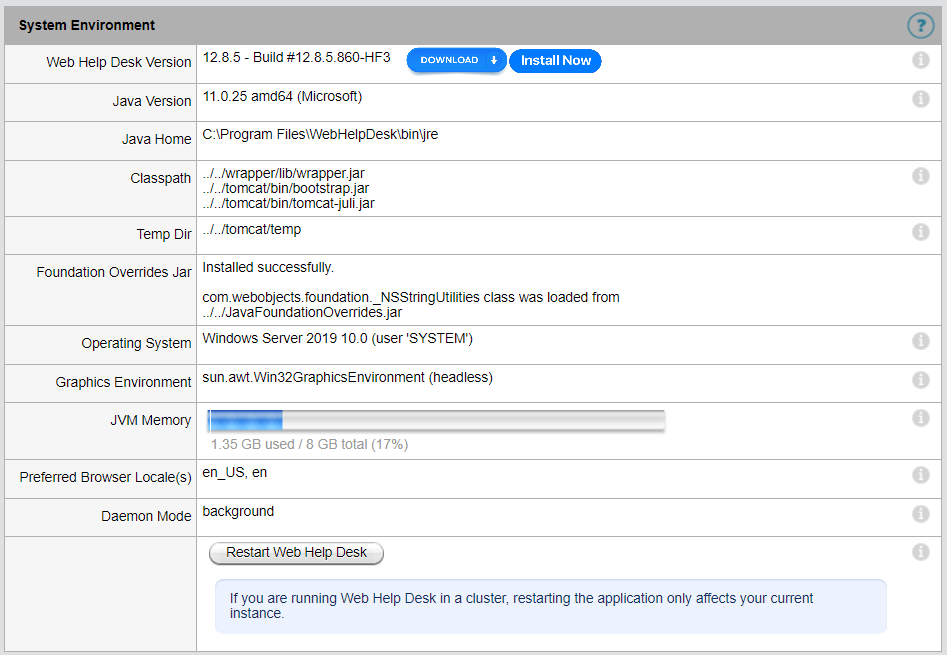Click the cluster restart notice message box
This screenshot has height=655, width=947.
550,606
